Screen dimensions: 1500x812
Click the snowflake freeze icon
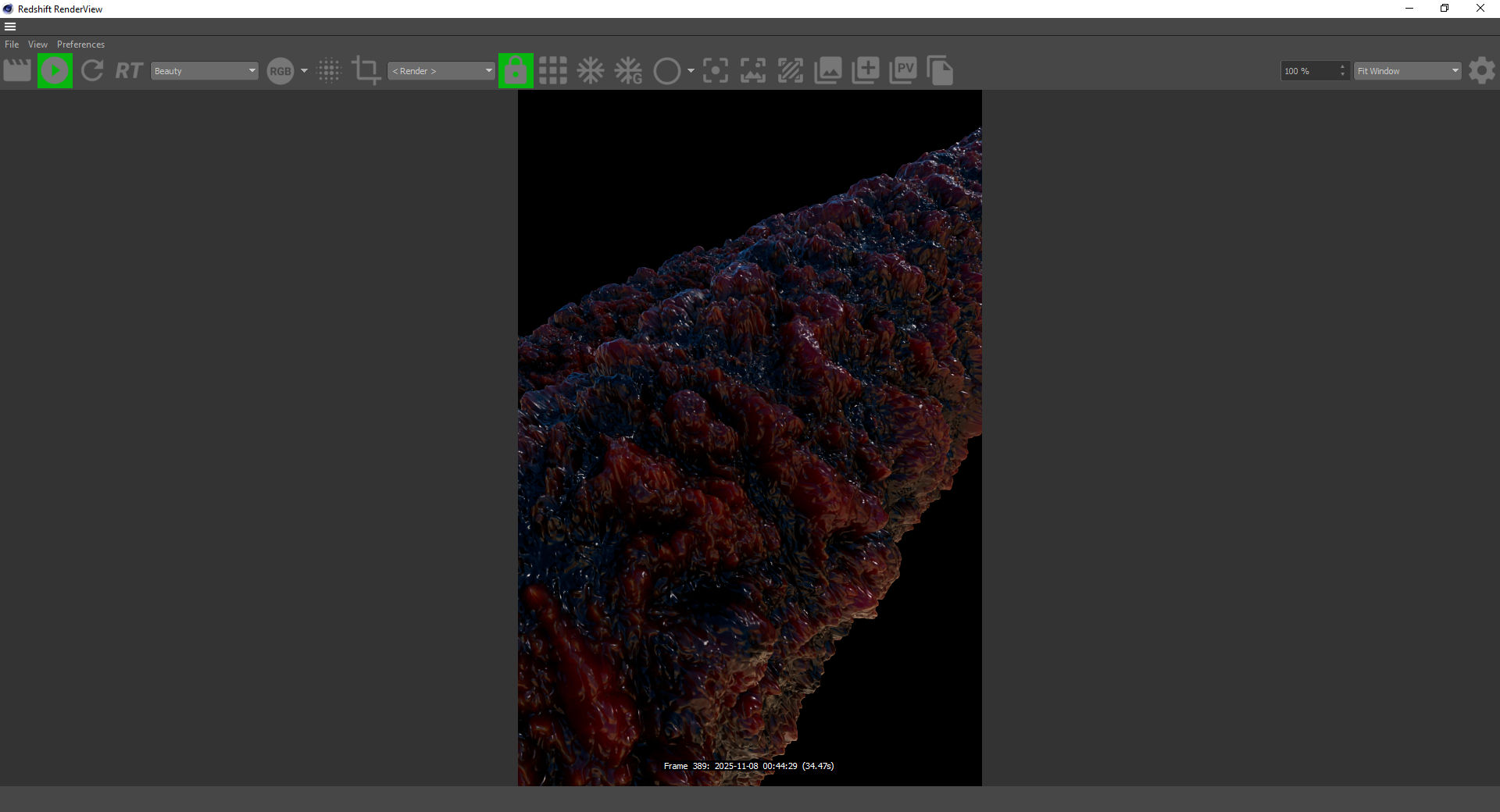click(591, 71)
